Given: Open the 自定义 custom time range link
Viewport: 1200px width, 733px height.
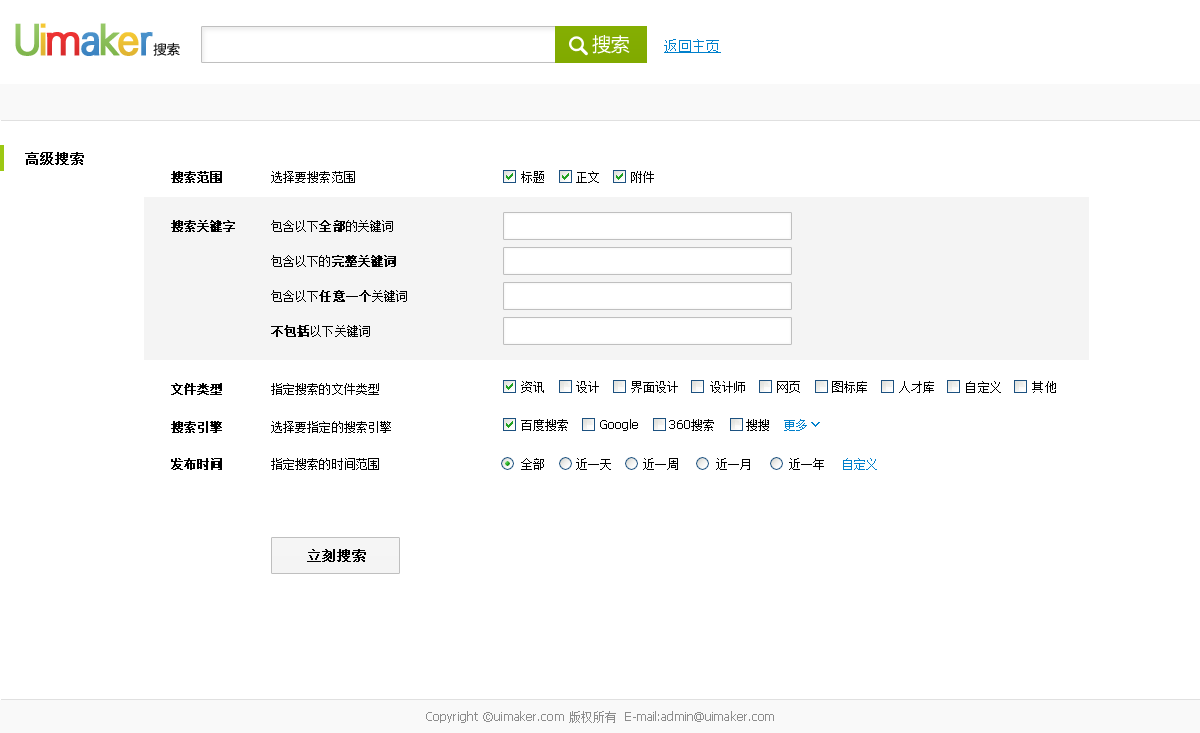Looking at the screenshot, I should (x=859, y=465).
